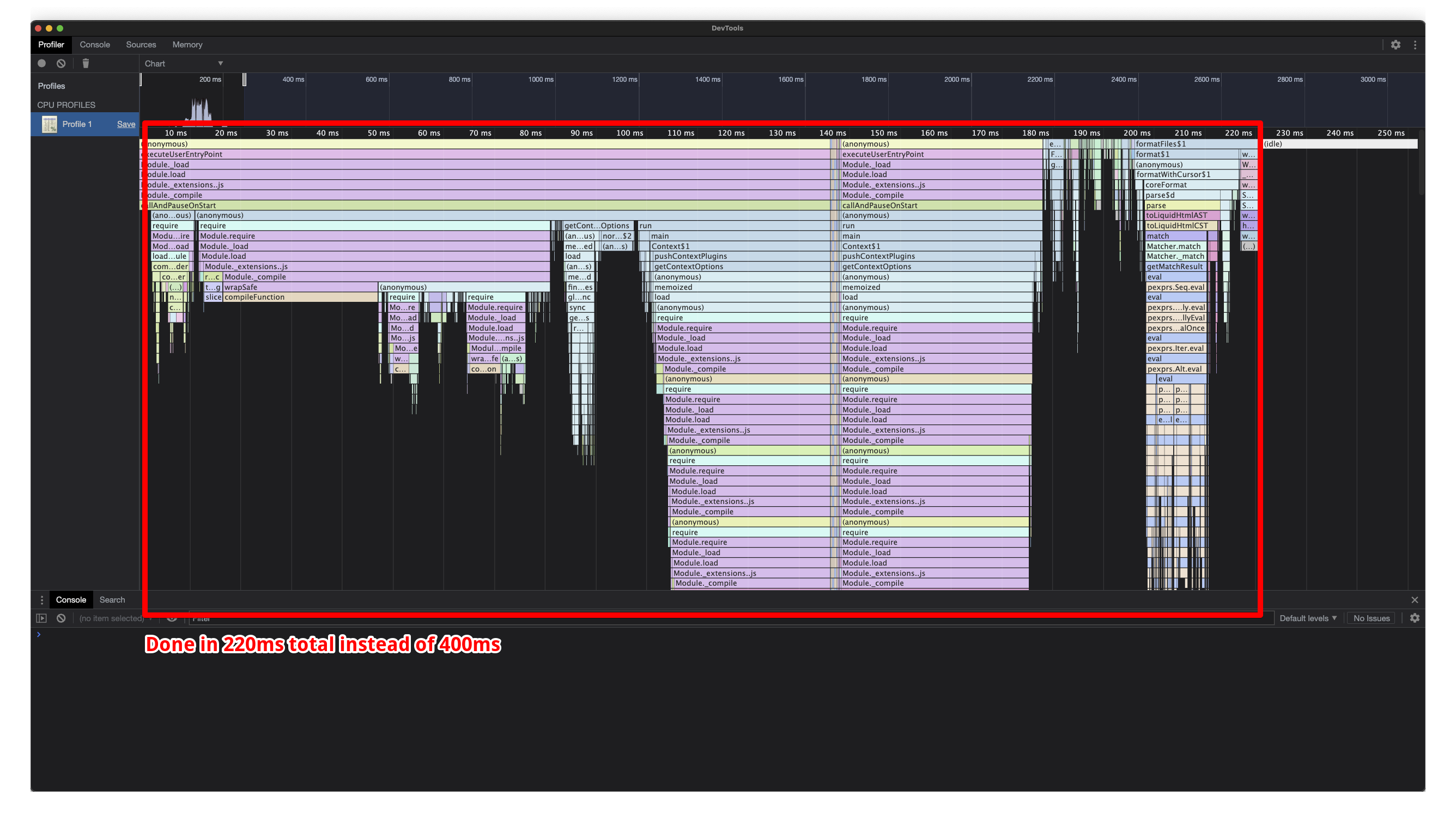The image size is (1456, 832).
Task: Delete the selected profile with the trash icon
Action: (x=86, y=63)
